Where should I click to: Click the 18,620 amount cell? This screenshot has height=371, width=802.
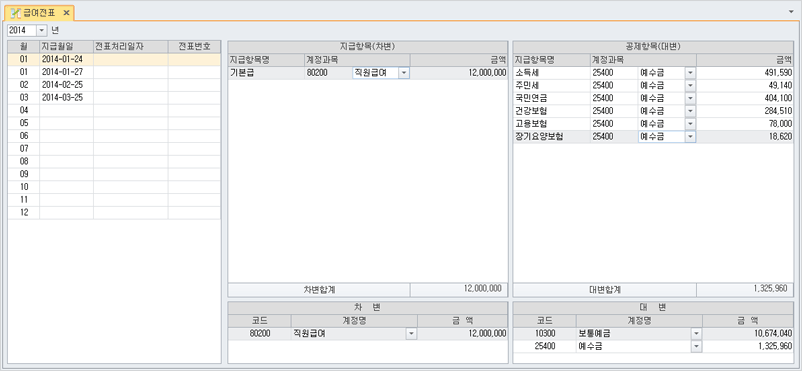pyautogui.click(x=745, y=137)
